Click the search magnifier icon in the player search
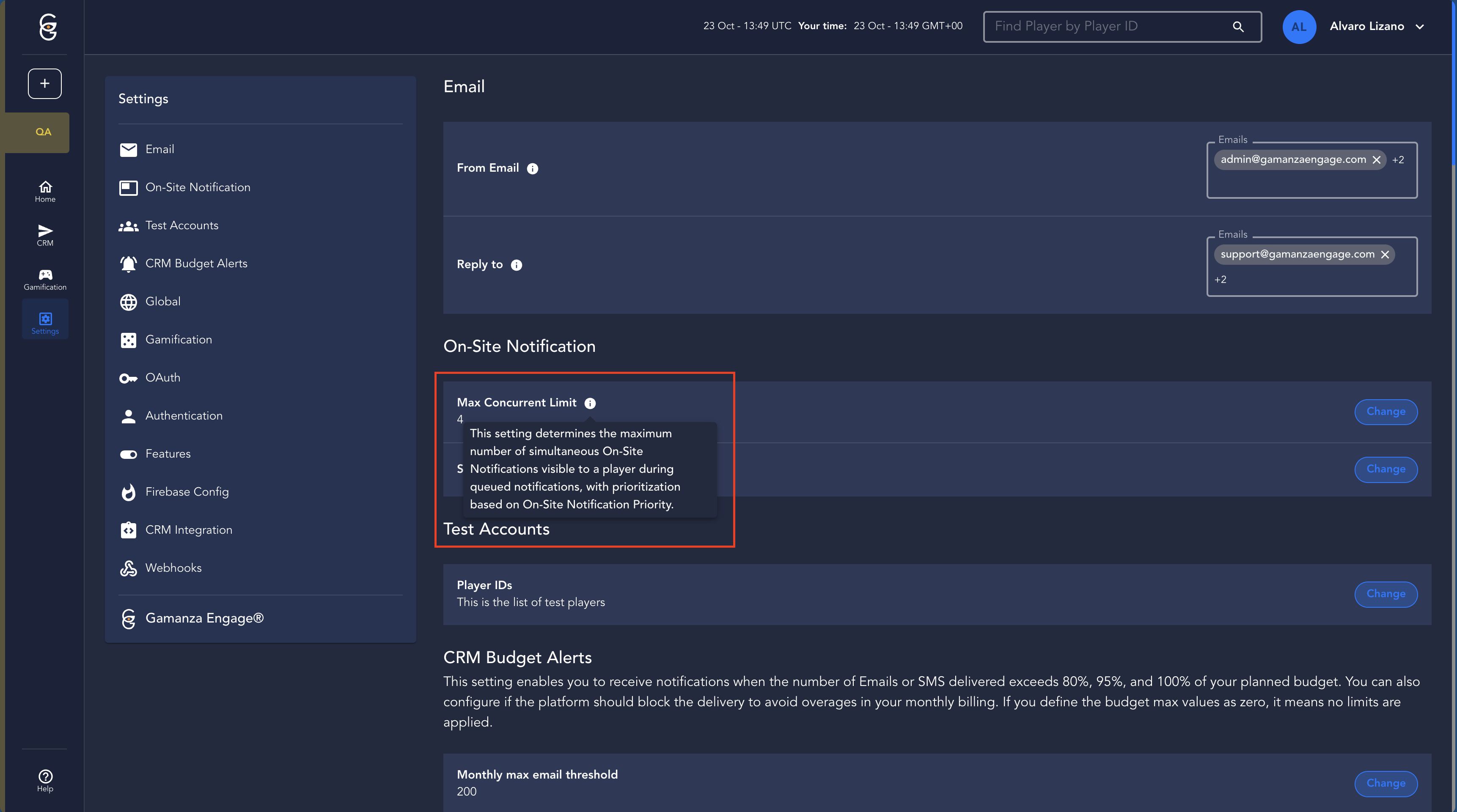This screenshot has height=812, width=1457. [1237, 27]
